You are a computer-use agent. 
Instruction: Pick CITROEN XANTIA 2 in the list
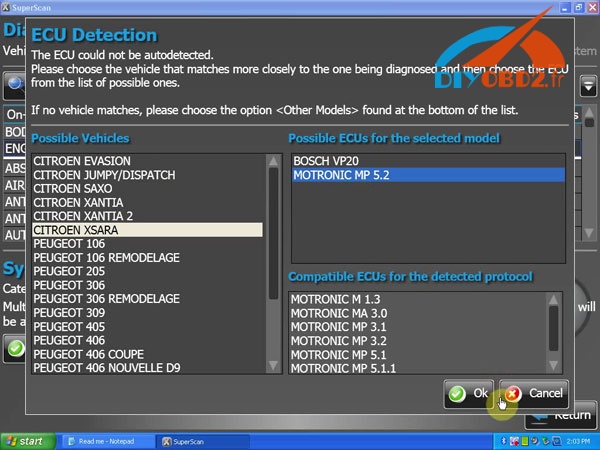pos(147,216)
